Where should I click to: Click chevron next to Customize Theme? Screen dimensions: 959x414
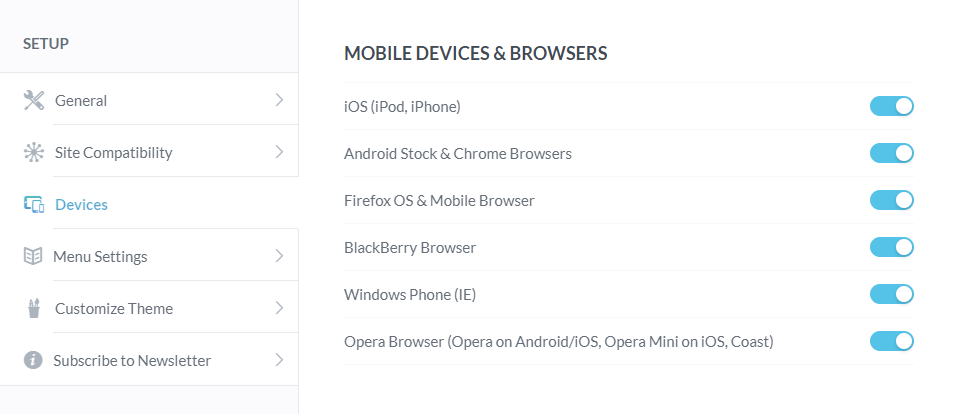280,308
